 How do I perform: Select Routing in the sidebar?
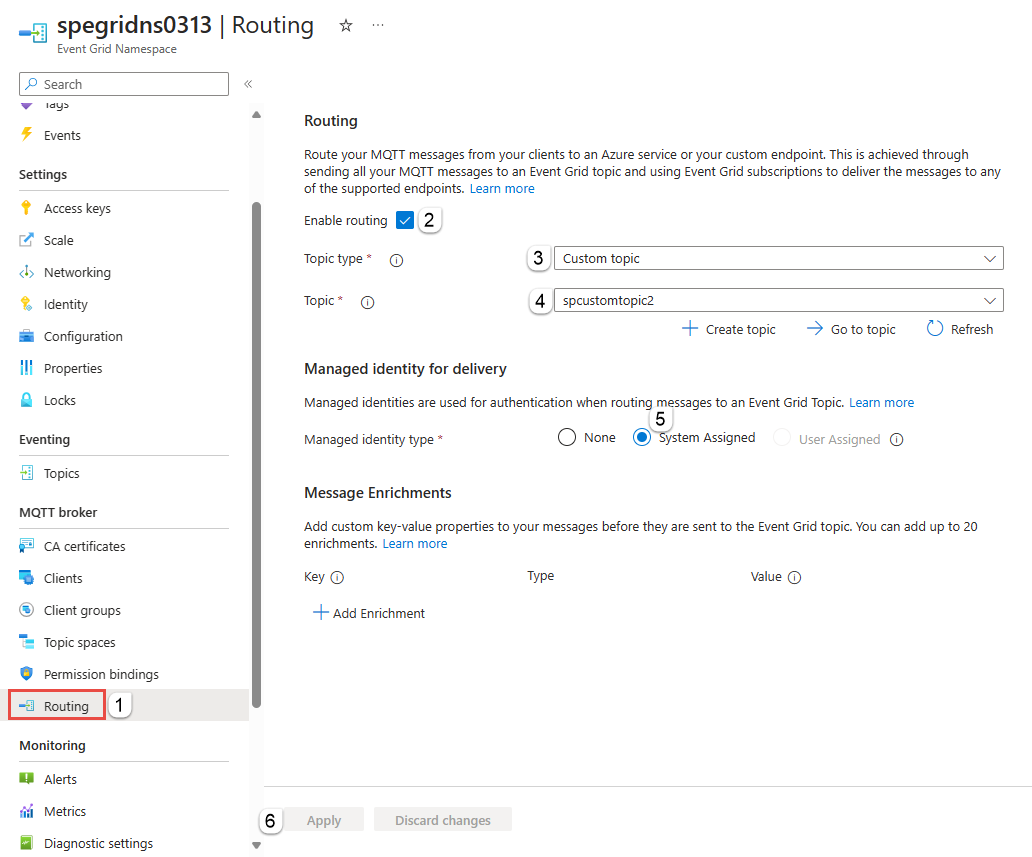pyautogui.click(x=66, y=706)
